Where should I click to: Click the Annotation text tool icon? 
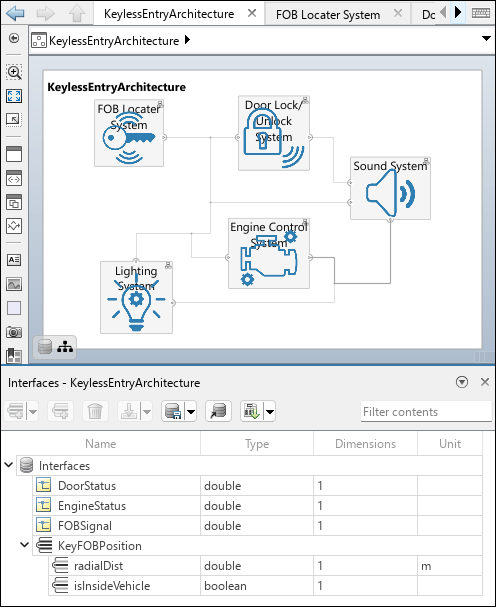click(14, 260)
